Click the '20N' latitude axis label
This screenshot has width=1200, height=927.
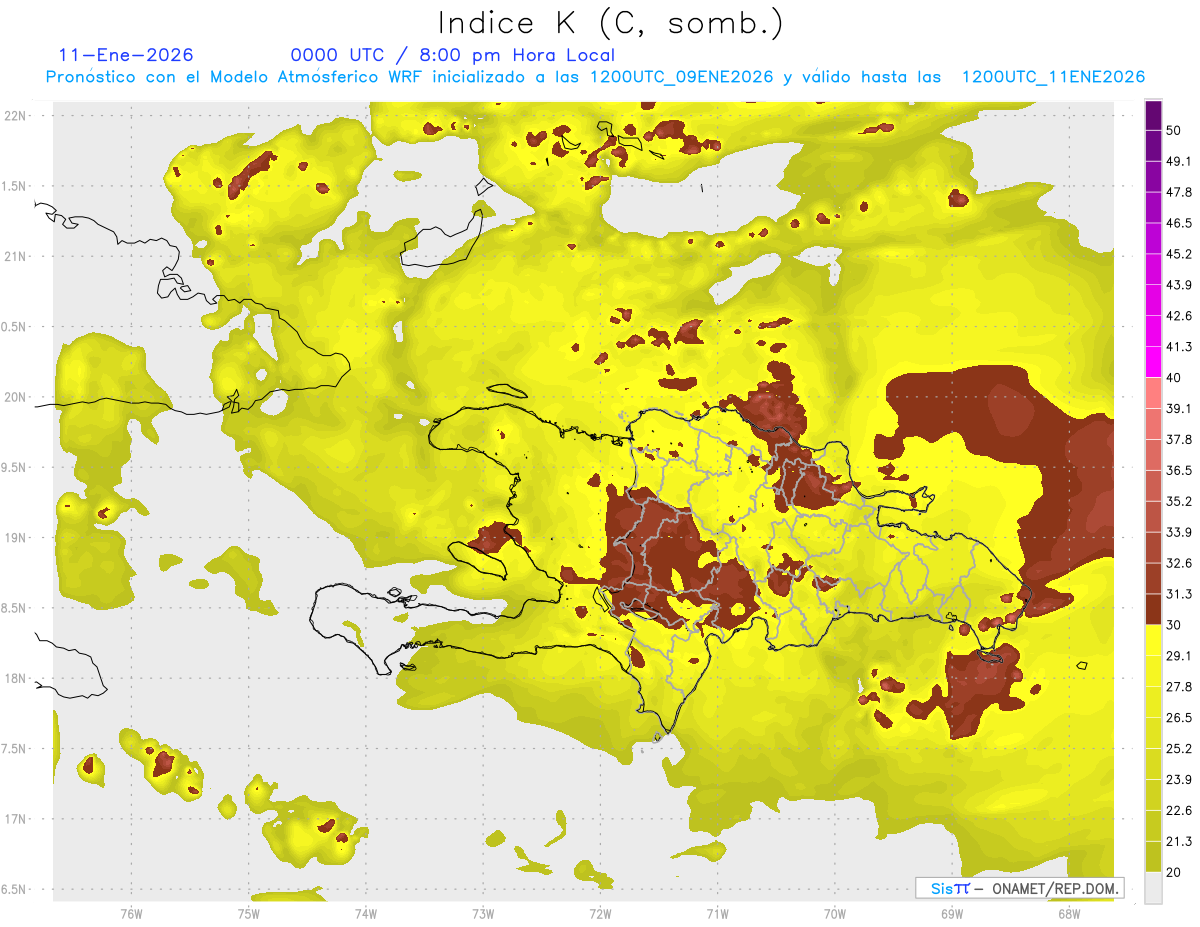[14, 397]
